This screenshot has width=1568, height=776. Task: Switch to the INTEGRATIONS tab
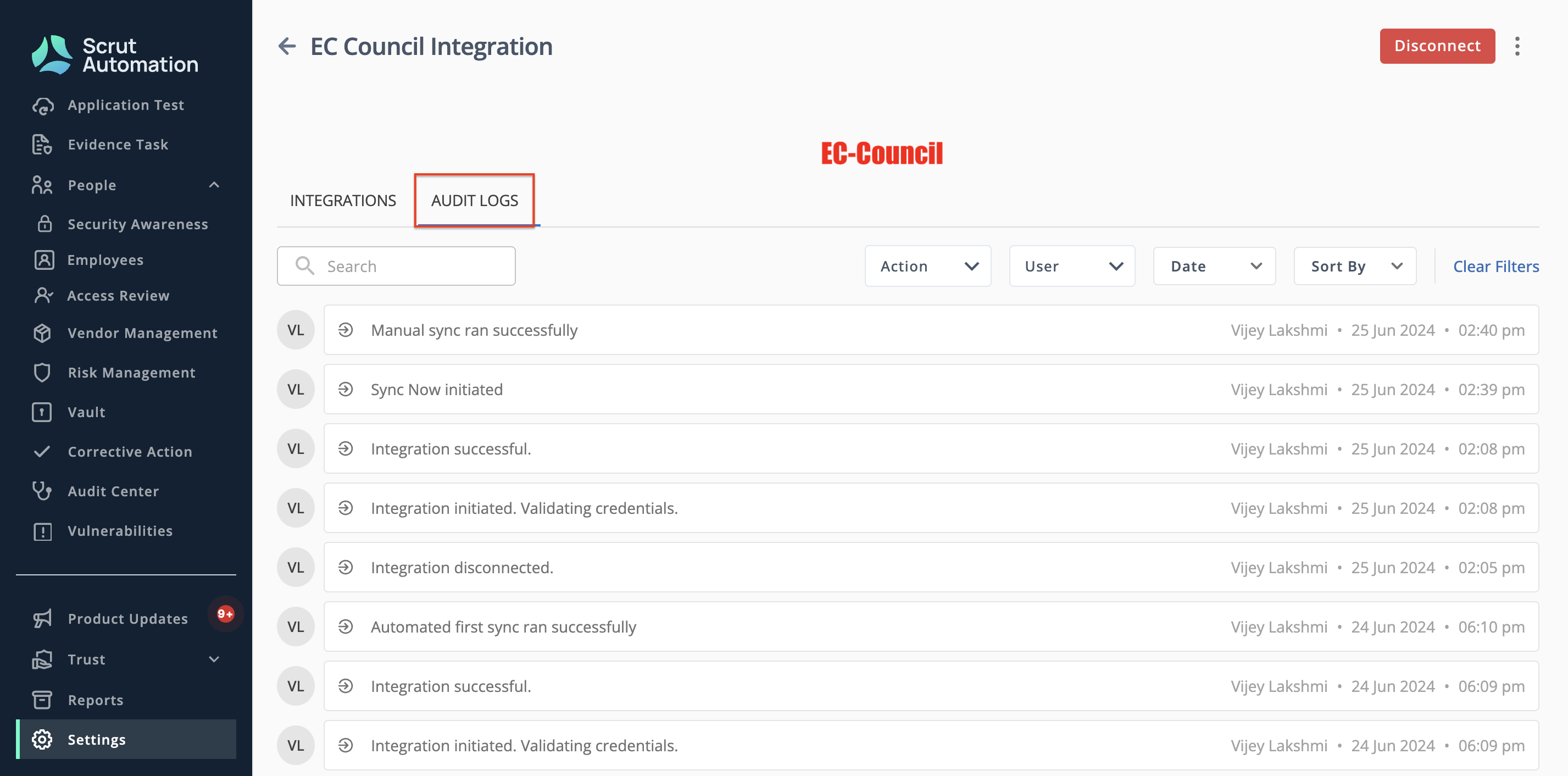(343, 201)
